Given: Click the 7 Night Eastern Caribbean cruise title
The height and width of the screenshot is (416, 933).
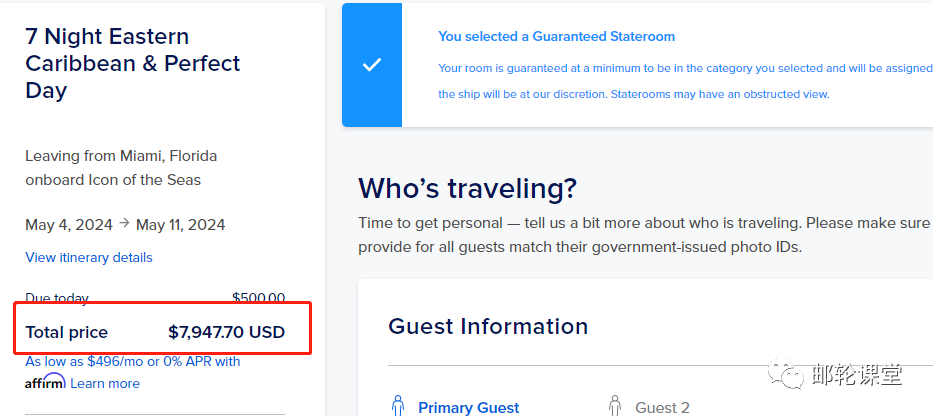Looking at the screenshot, I should point(133,63).
